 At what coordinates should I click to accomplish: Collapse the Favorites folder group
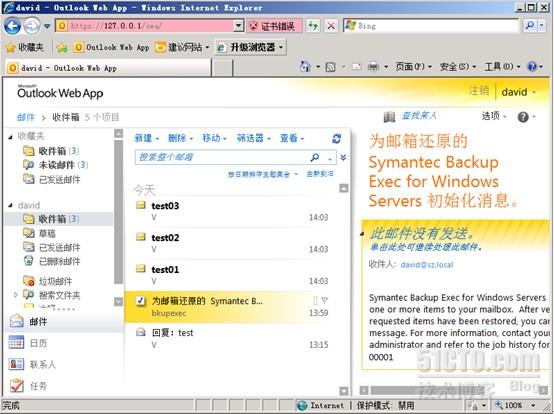coord(10,136)
